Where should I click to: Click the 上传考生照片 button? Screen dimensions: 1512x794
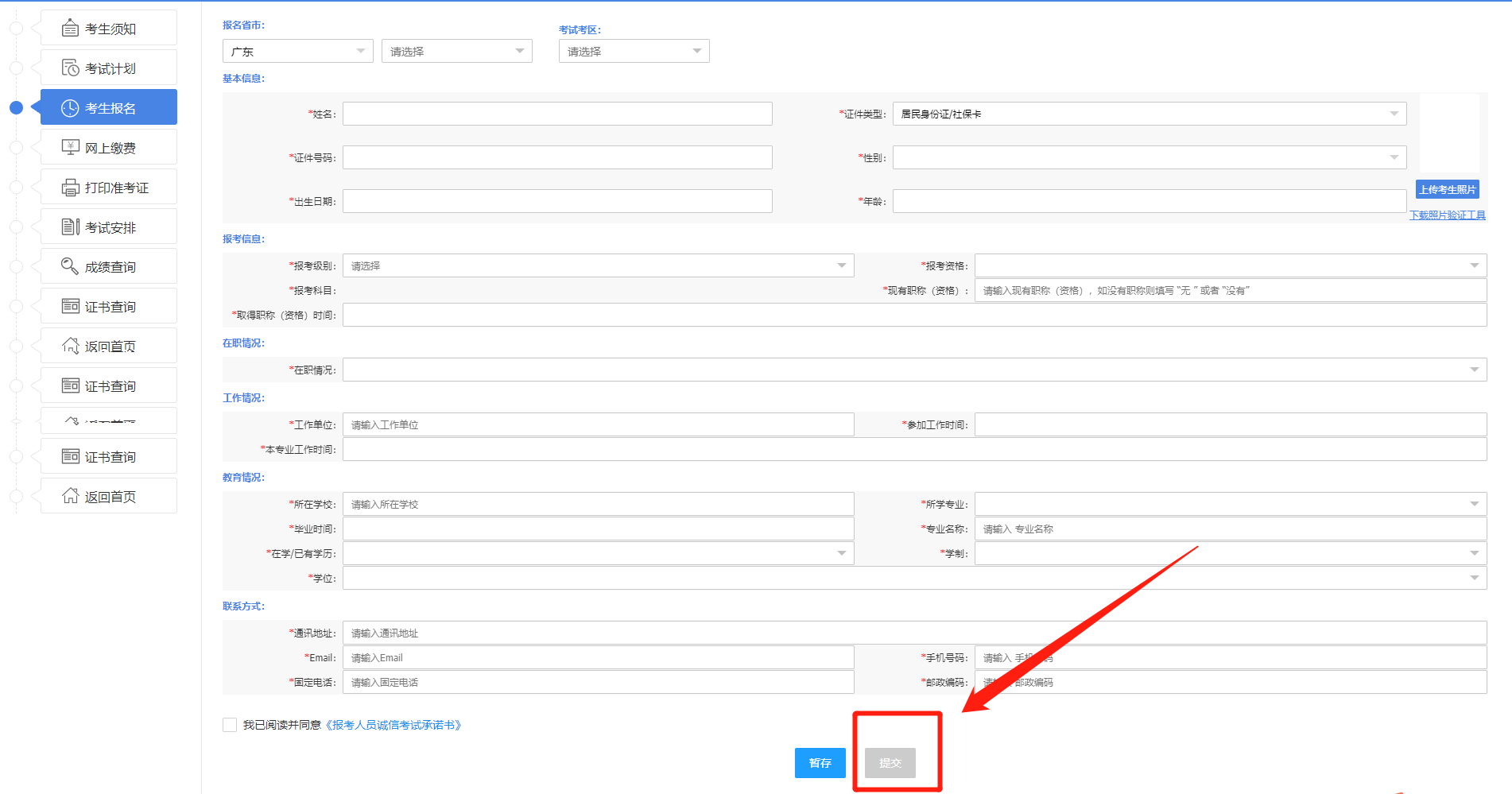tap(1448, 189)
